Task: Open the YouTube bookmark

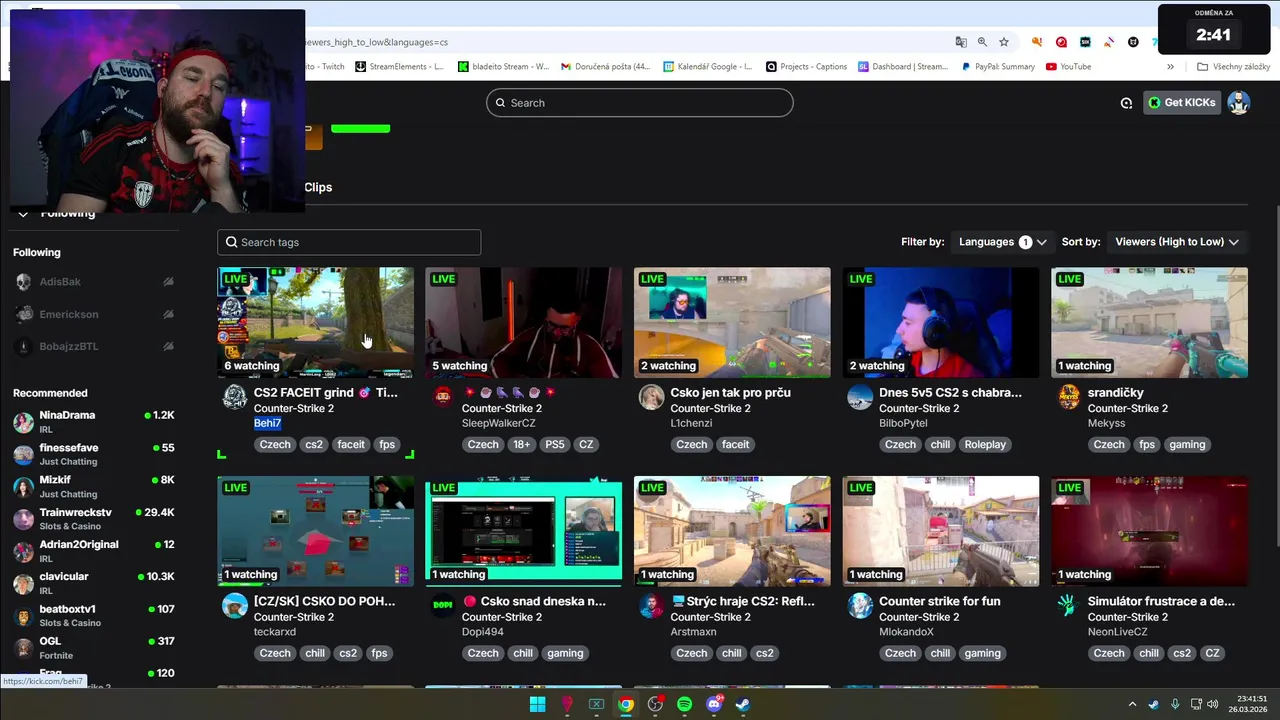Action: pos(1068,67)
